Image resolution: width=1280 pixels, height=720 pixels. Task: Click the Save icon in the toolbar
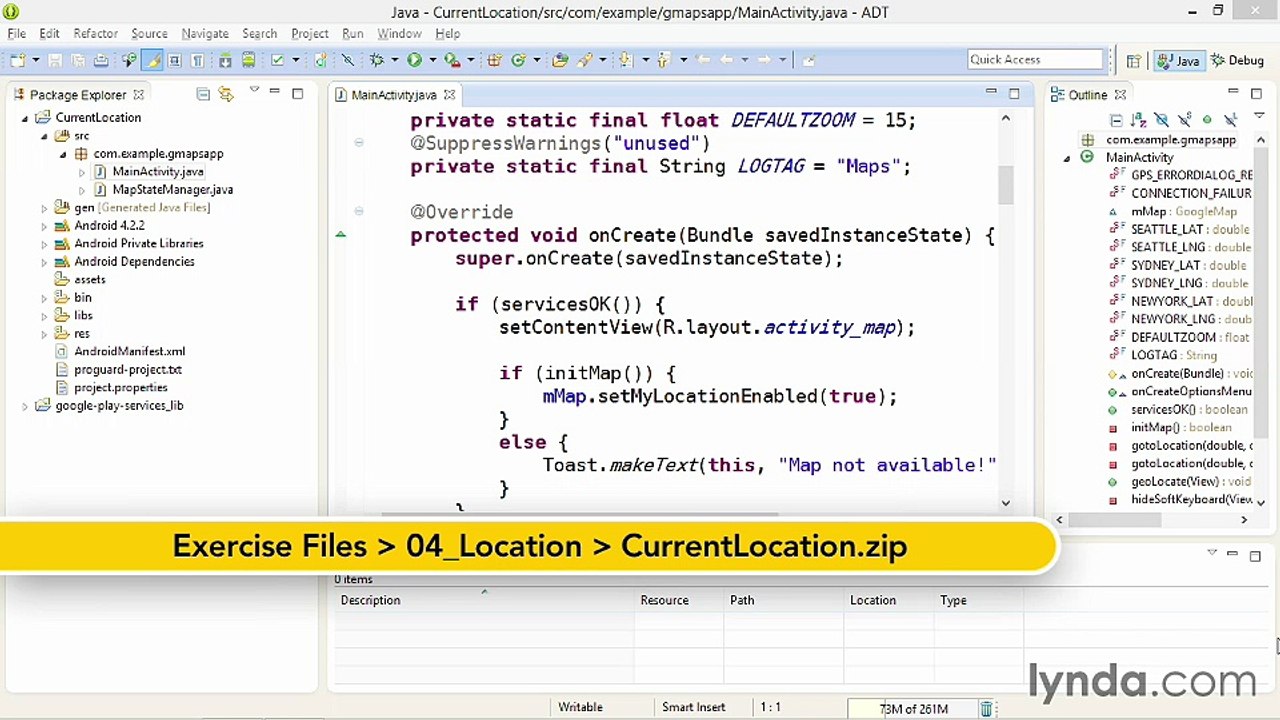point(55,60)
